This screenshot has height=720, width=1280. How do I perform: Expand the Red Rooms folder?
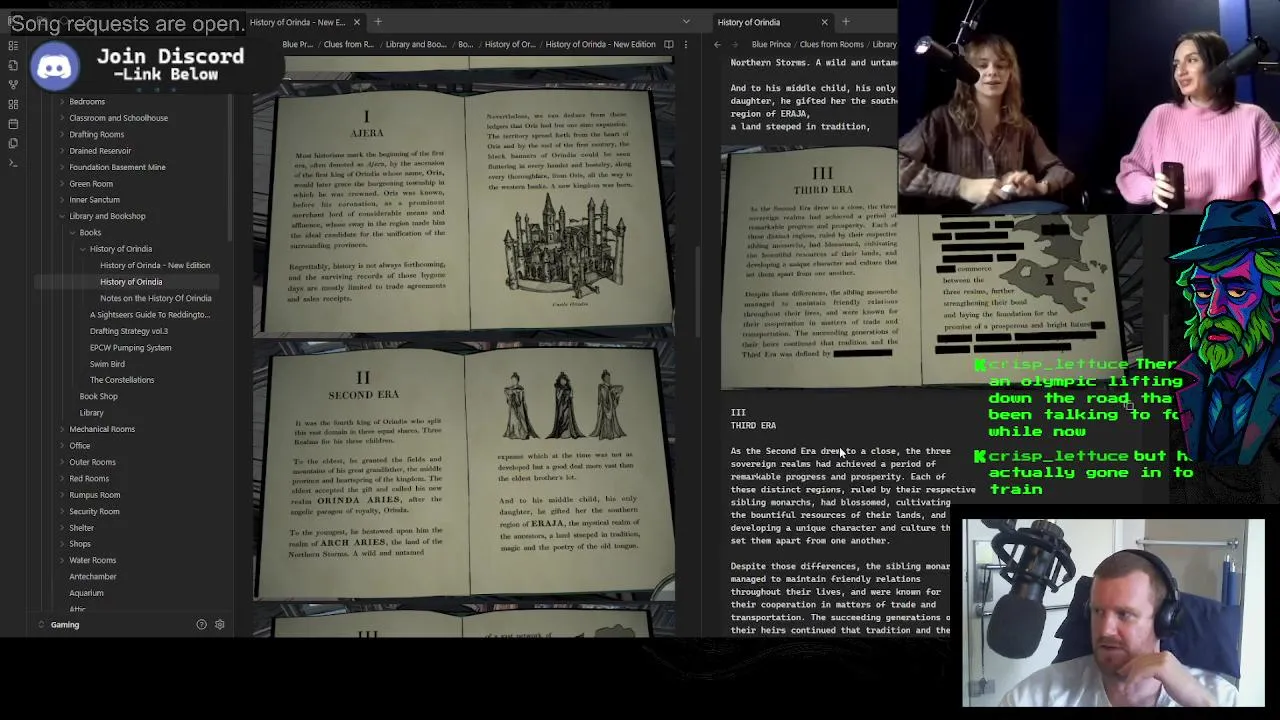[x=62, y=479]
